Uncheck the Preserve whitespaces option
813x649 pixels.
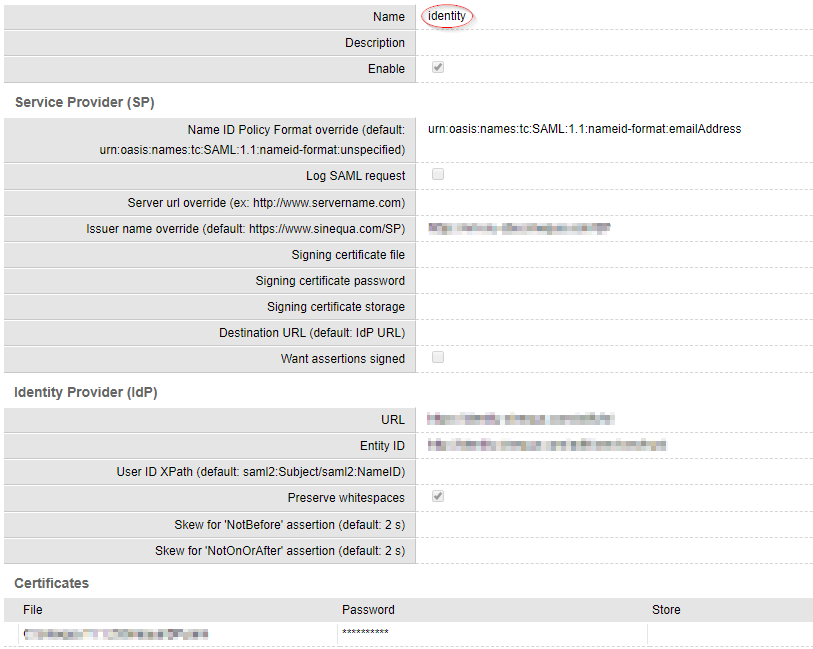(436, 497)
